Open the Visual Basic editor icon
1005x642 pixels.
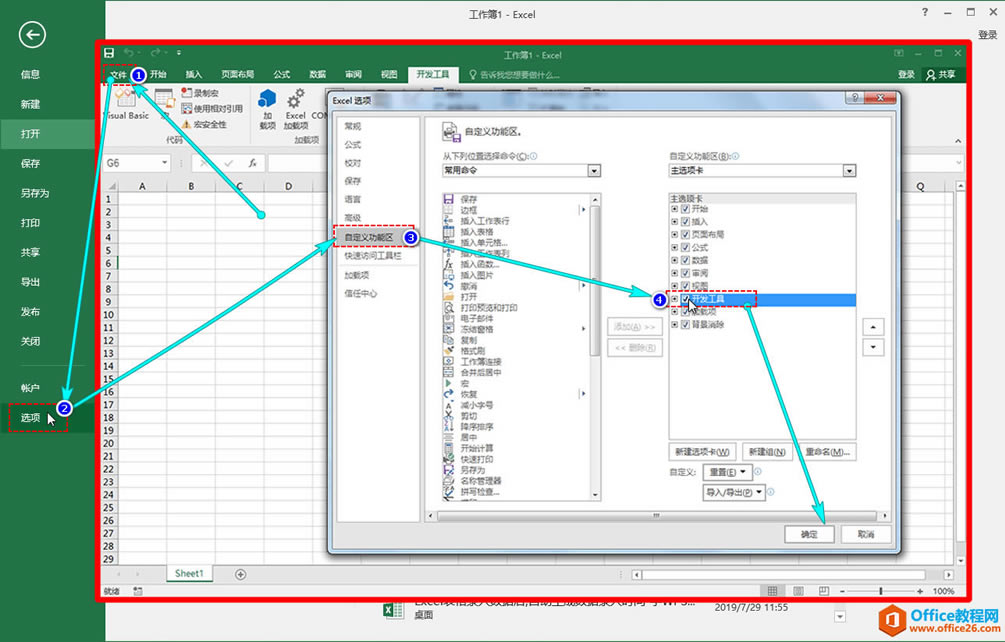(x=126, y=97)
